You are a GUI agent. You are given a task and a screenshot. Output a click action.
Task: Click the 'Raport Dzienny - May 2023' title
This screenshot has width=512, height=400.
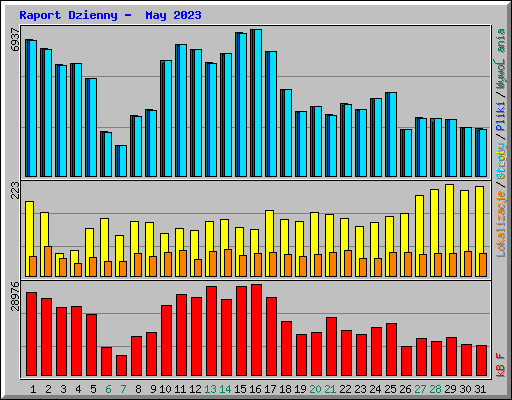[x=110, y=15]
